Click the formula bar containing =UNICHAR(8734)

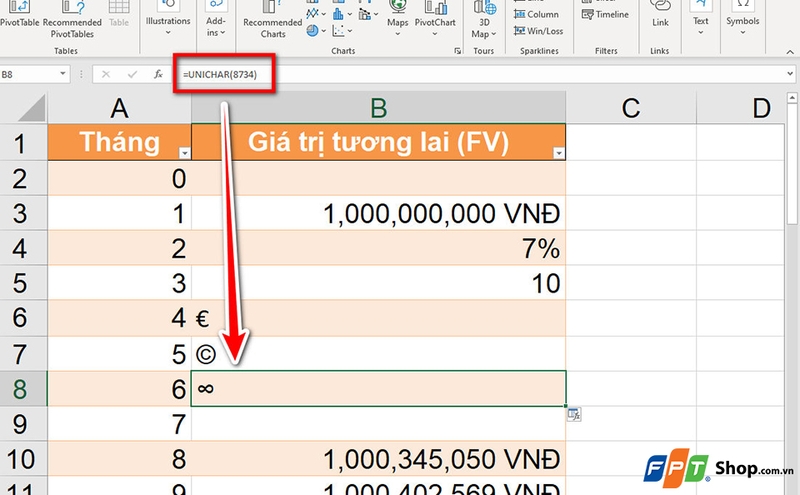480,75
